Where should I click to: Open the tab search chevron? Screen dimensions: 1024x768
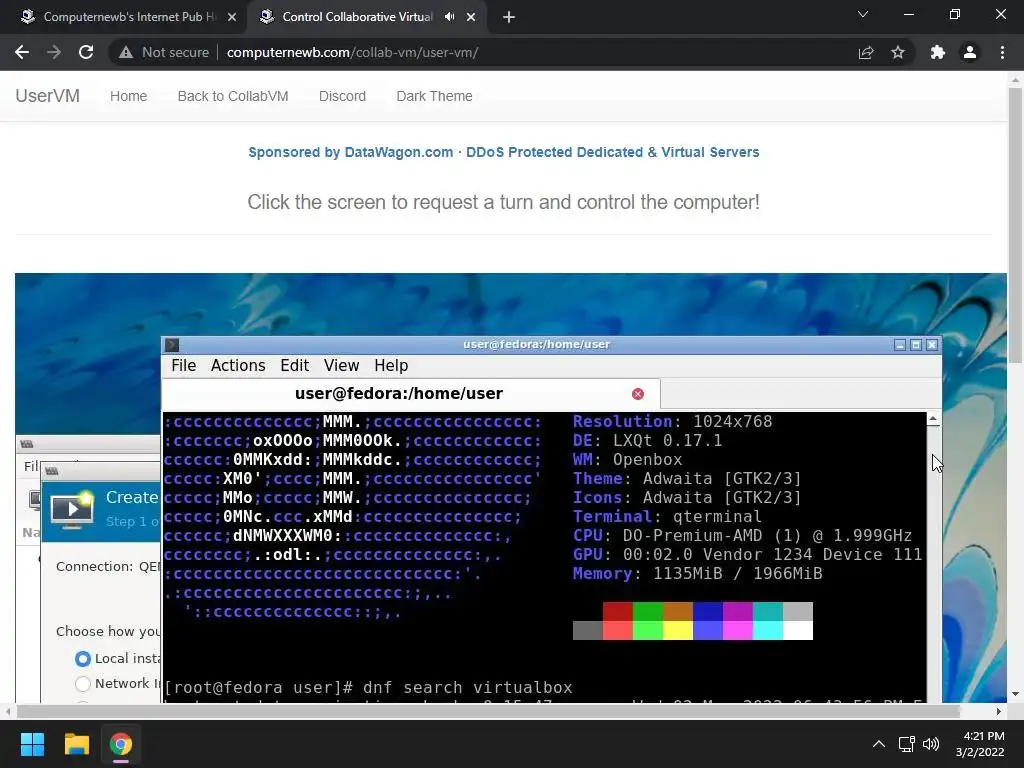pyautogui.click(x=863, y=14)
